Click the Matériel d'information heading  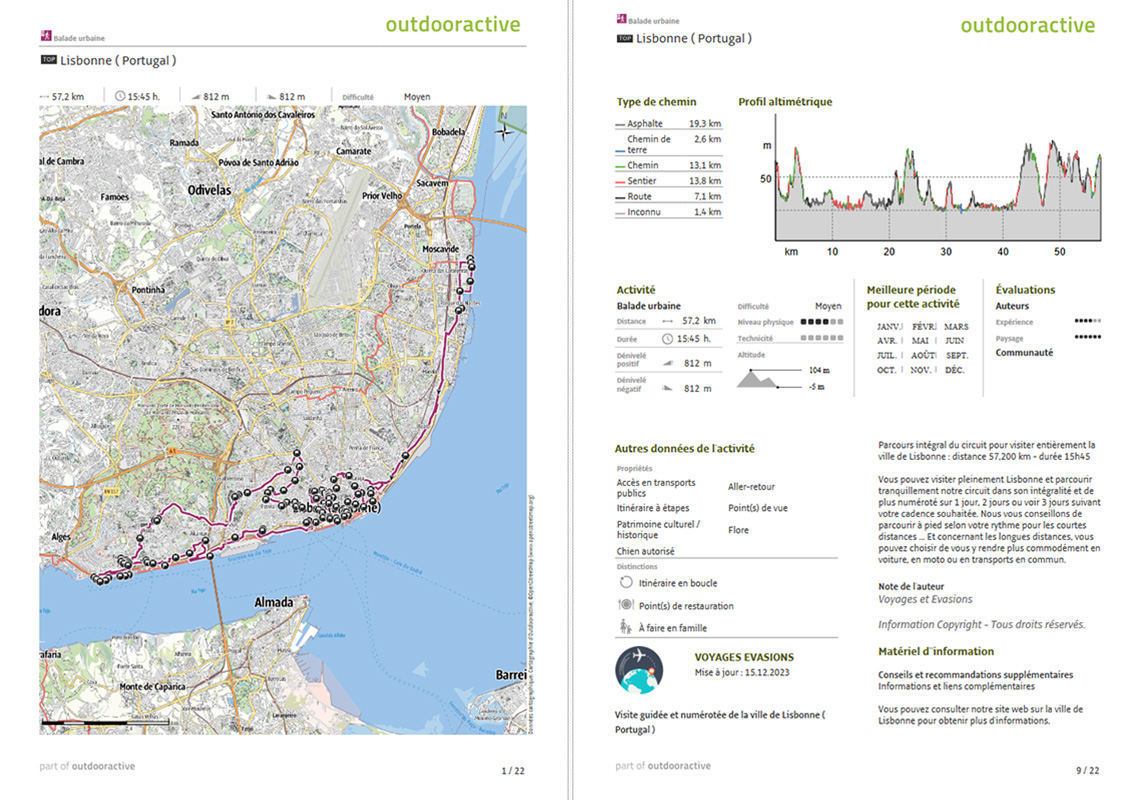936,651
